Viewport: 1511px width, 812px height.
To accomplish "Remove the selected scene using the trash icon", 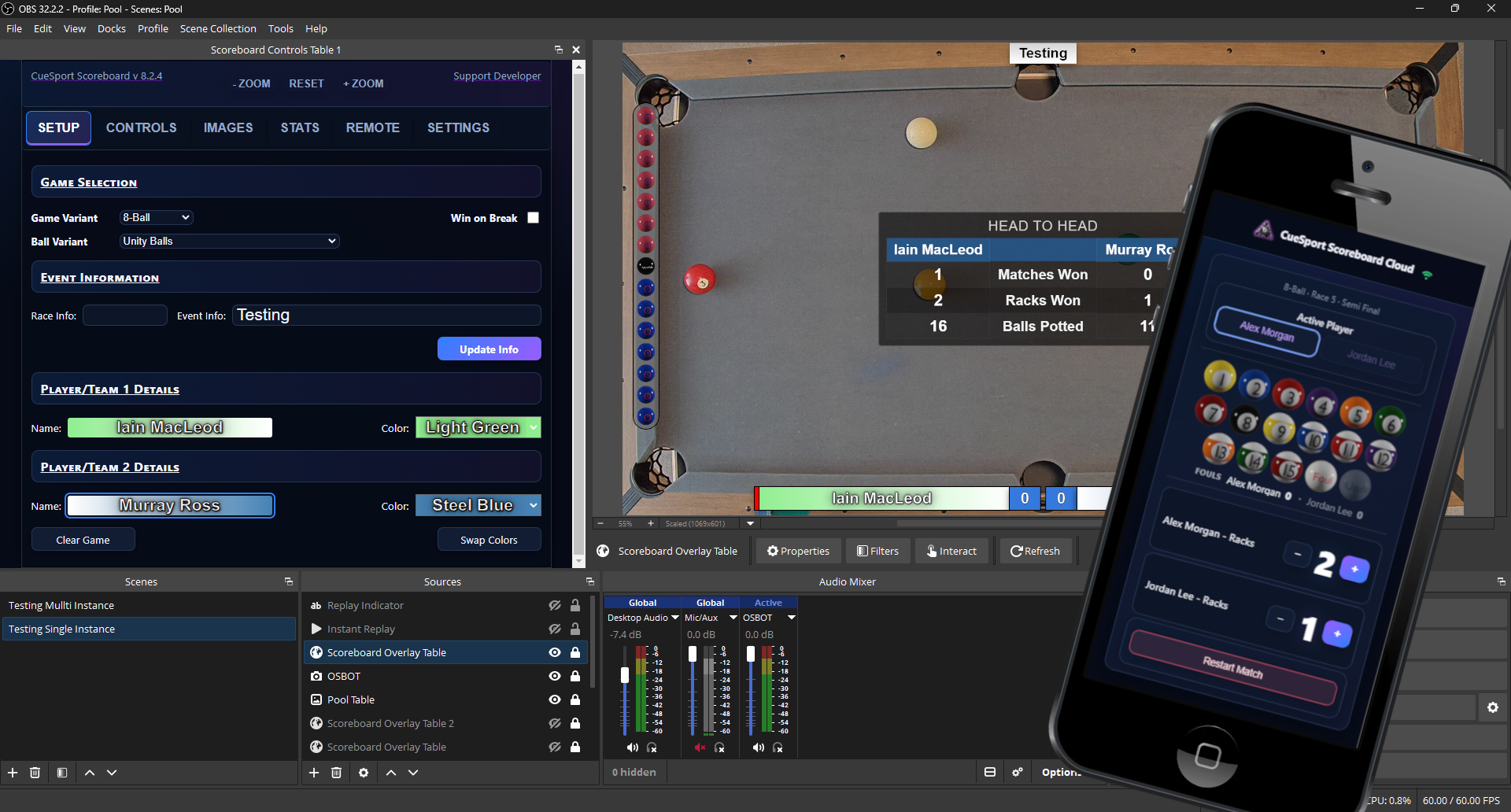I will (x=35, y=773).
